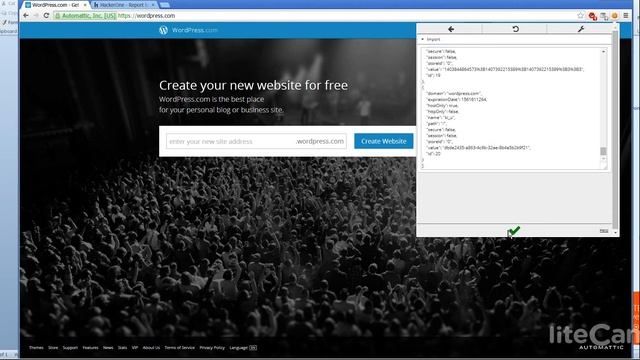Screen dimensions: 640x360
Task: Click the green Automattic, Inc. security badge
Action: coord(86,16)
